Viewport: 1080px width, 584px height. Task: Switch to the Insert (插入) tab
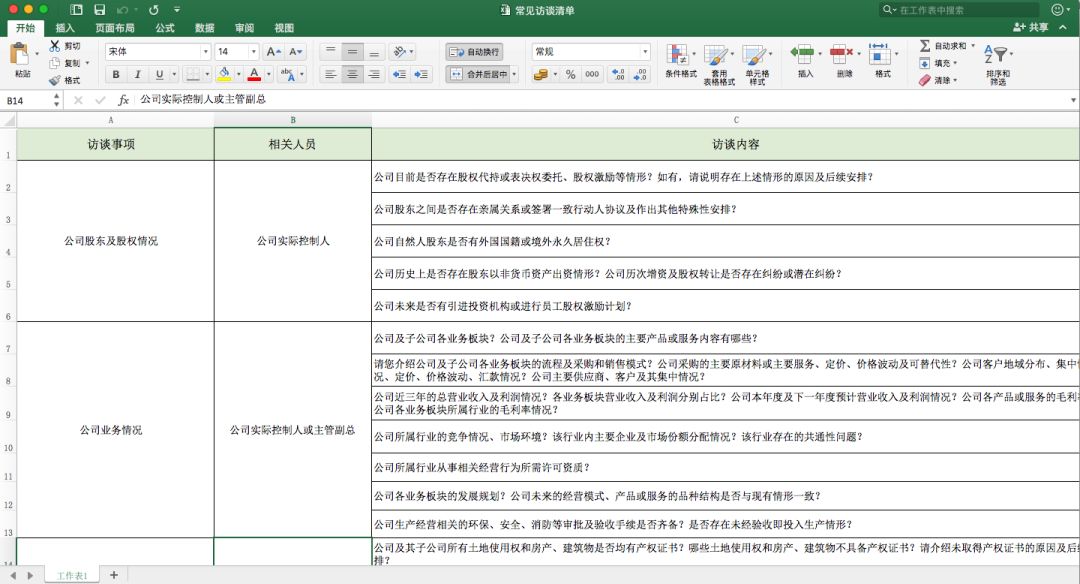coord(65,28)
